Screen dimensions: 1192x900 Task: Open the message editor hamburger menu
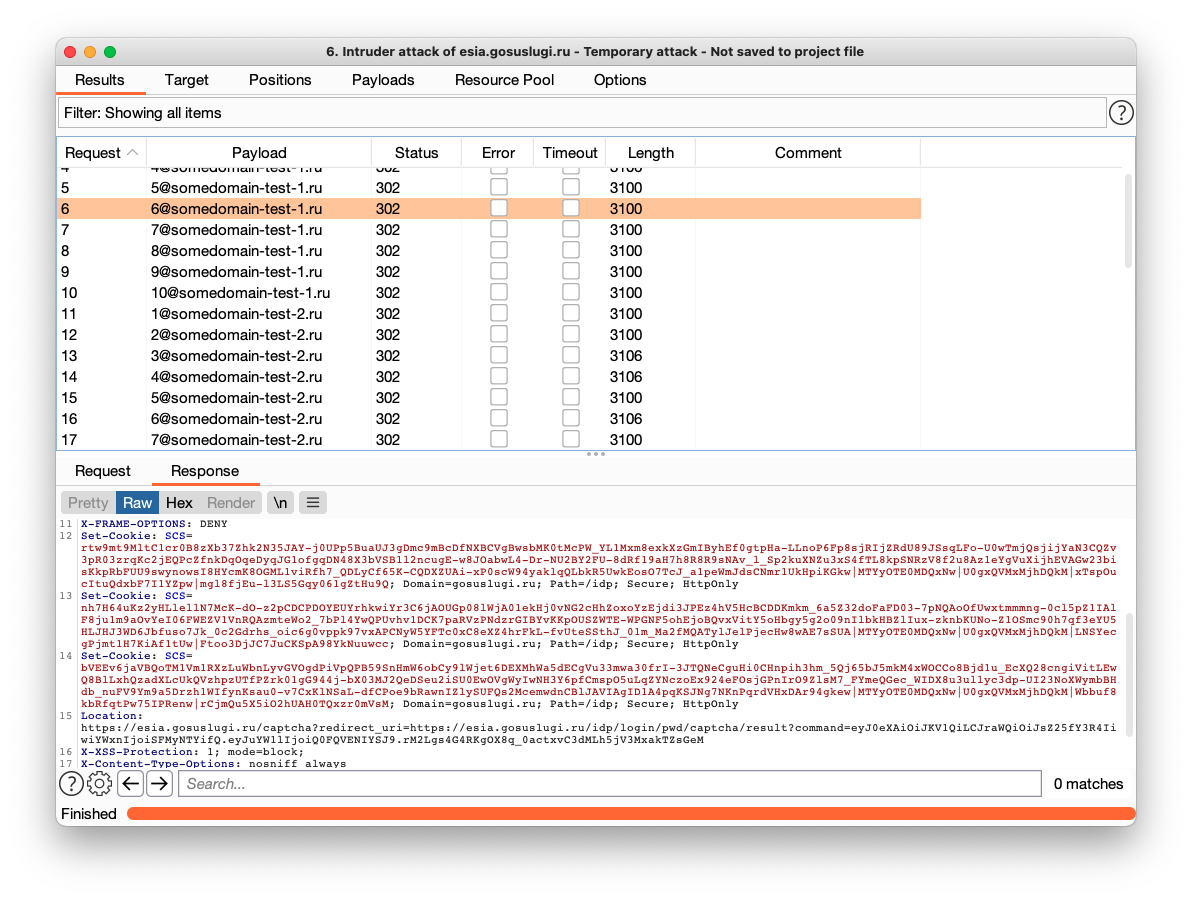312,502
